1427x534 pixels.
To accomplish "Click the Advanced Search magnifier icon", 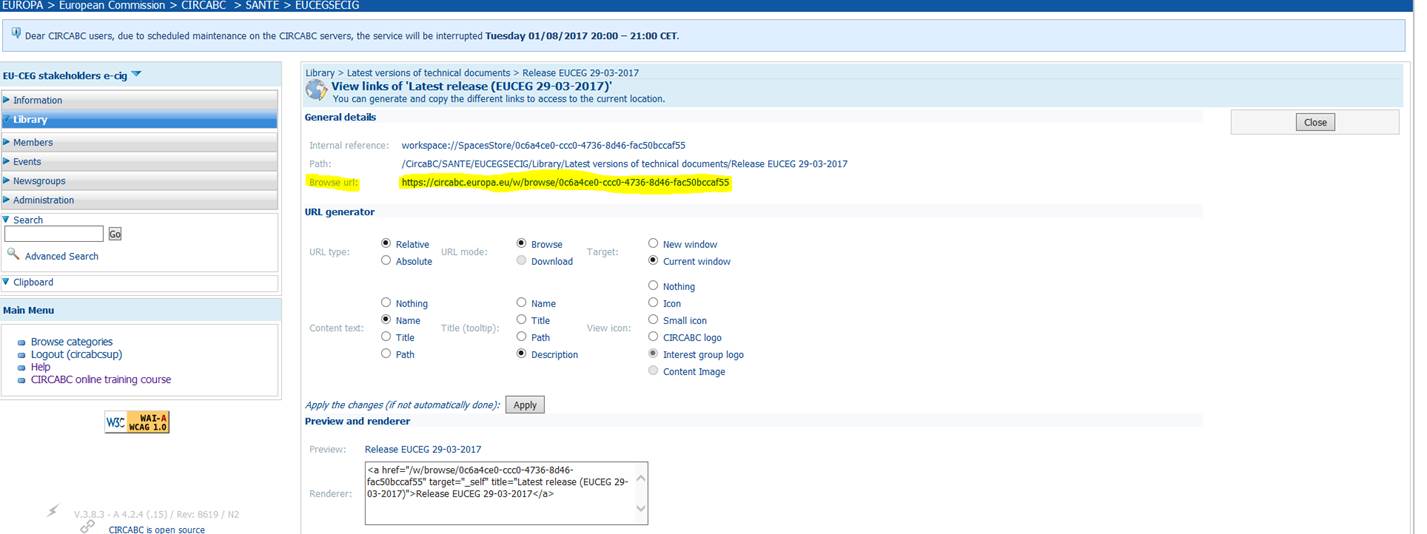I will point(13,254).
